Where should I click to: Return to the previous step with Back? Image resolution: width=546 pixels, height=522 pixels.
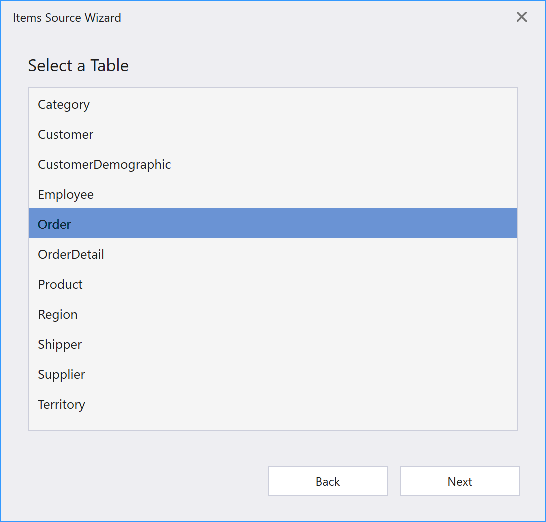(x=328, y=481)
